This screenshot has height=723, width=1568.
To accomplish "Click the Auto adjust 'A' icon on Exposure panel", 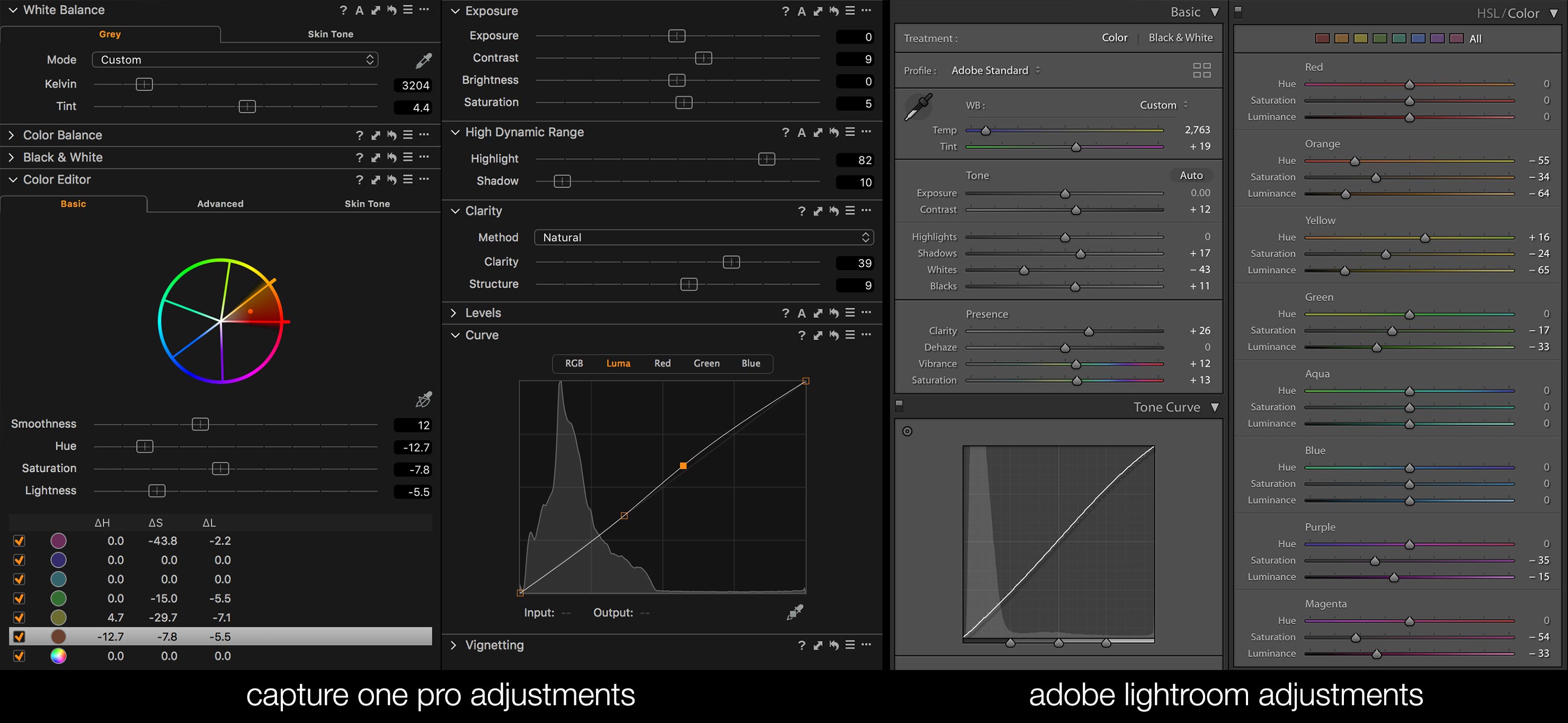I will pyautogui.click(x=801, y=11).
